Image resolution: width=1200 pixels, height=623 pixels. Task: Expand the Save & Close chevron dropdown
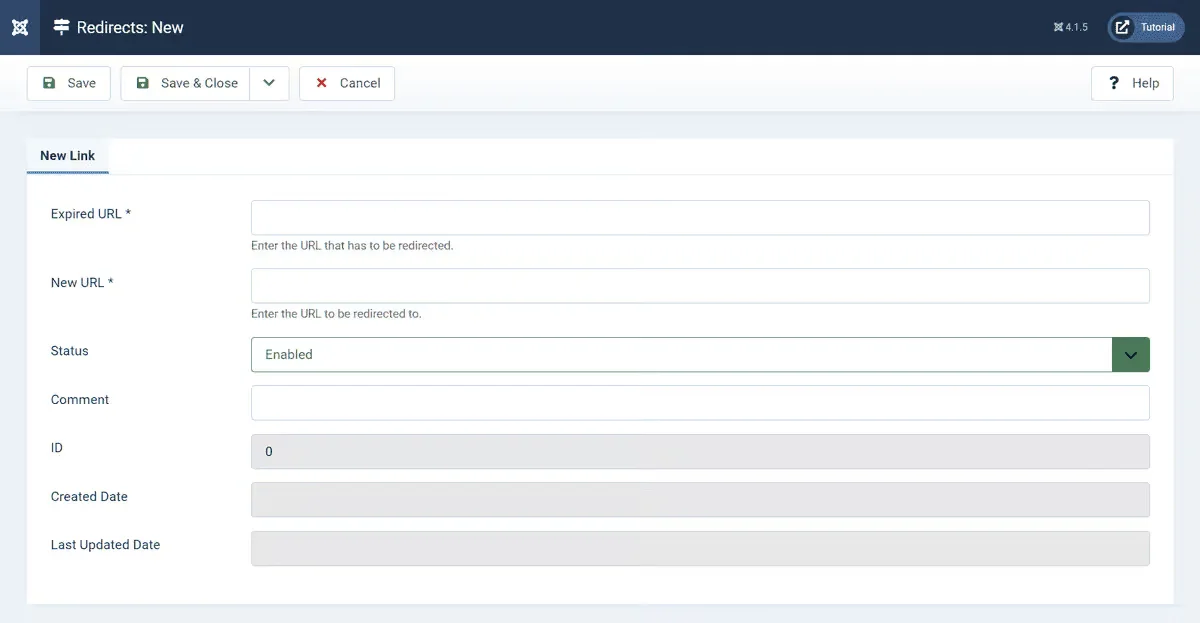point(269,83)
